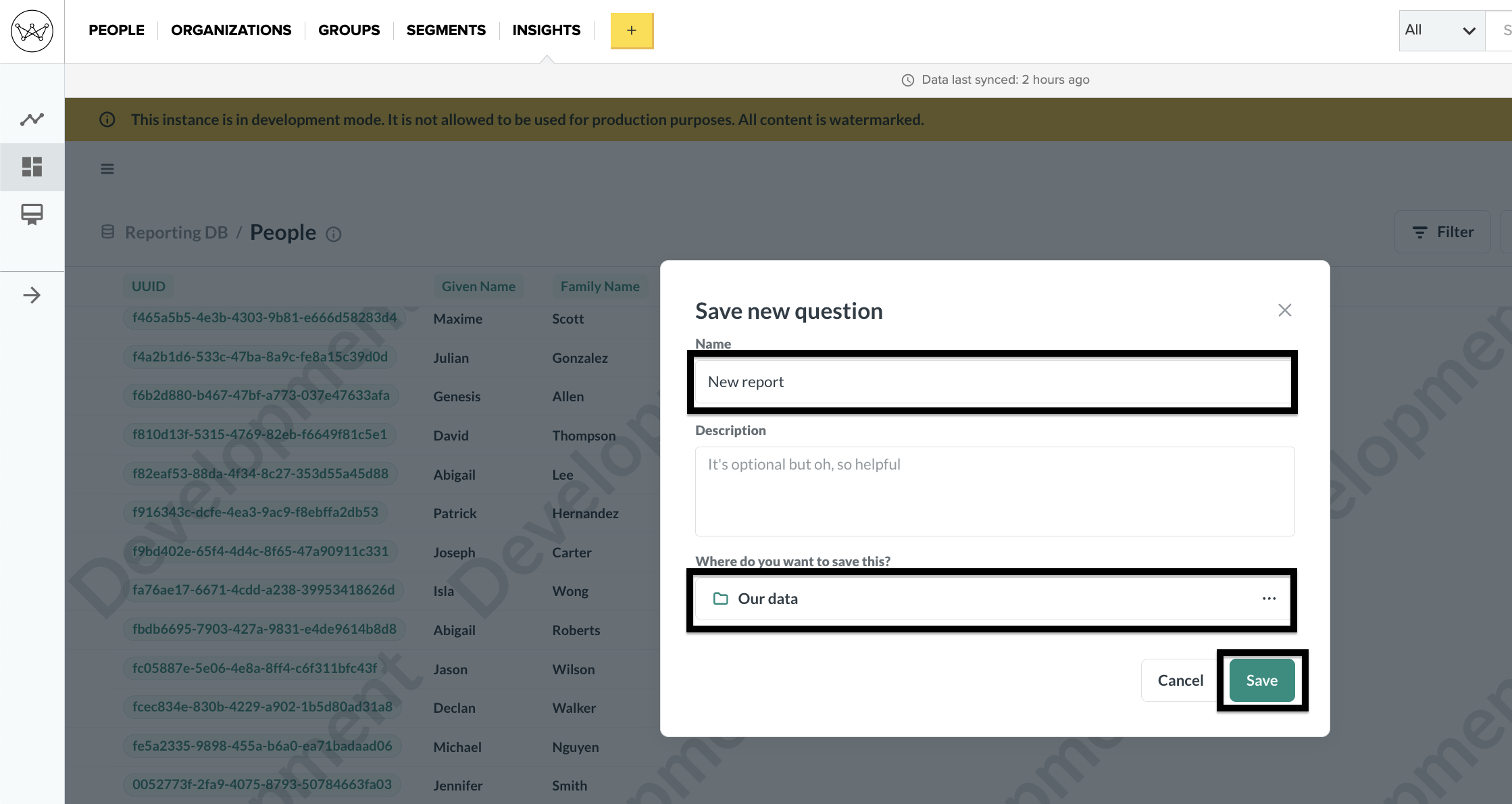Screen dimensions: 1512x804
Task: Toggle the hamburger menu icon
Action: point(107,169)
